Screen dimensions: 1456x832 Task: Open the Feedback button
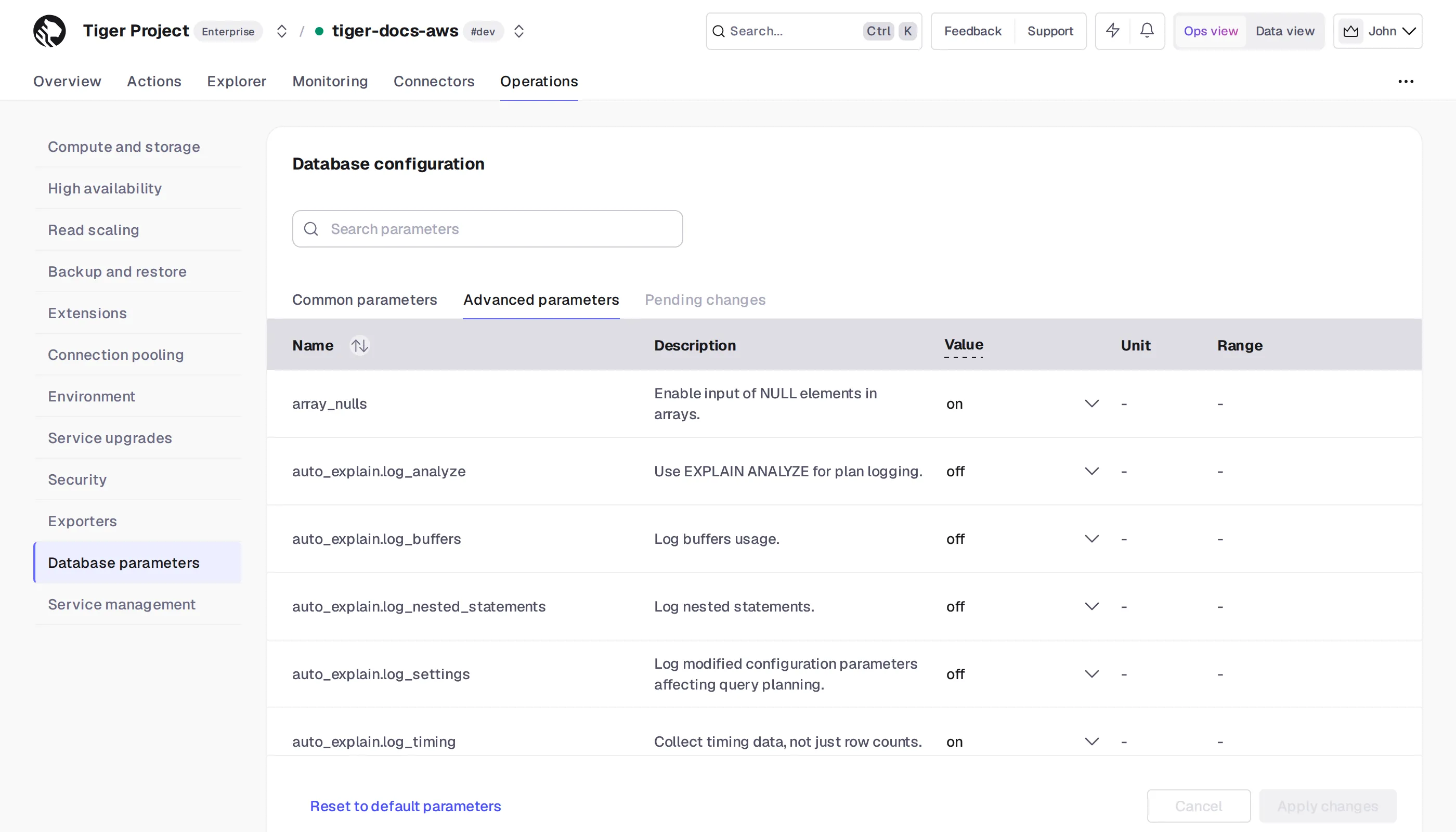(x=972, y=31)
